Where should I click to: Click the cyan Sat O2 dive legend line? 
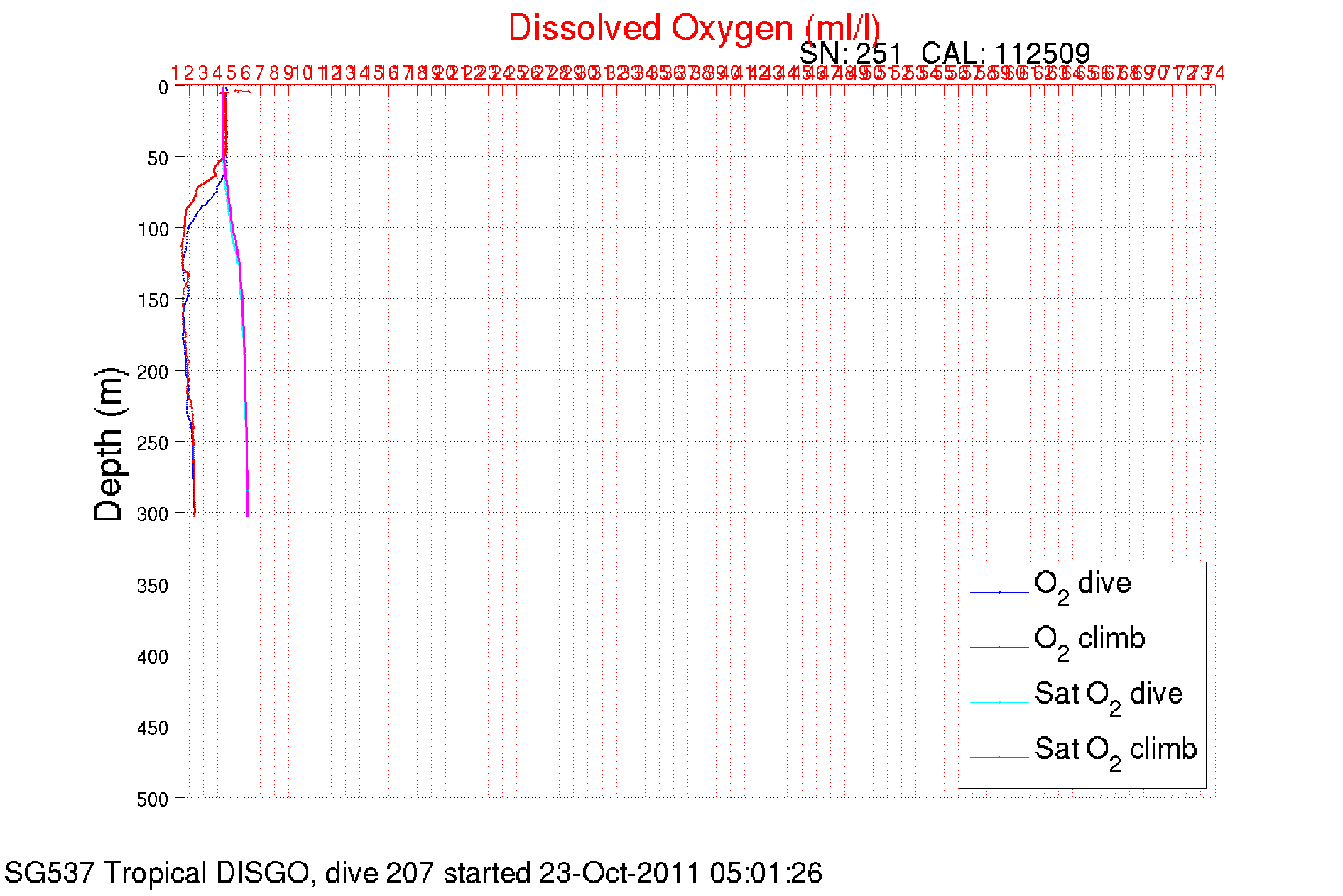click(999, 703)
